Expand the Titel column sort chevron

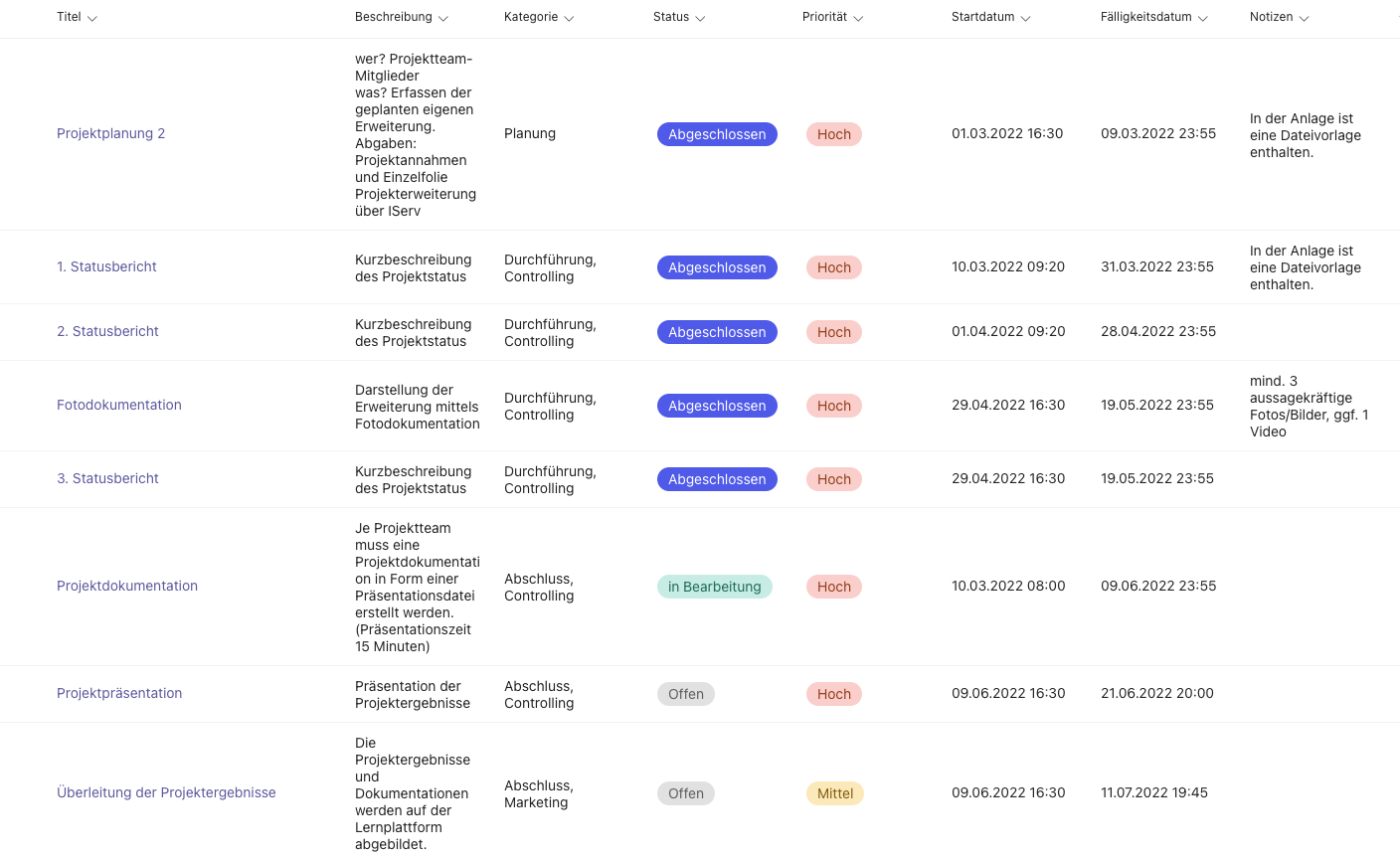pyautogui.click(x=92, y=18)
